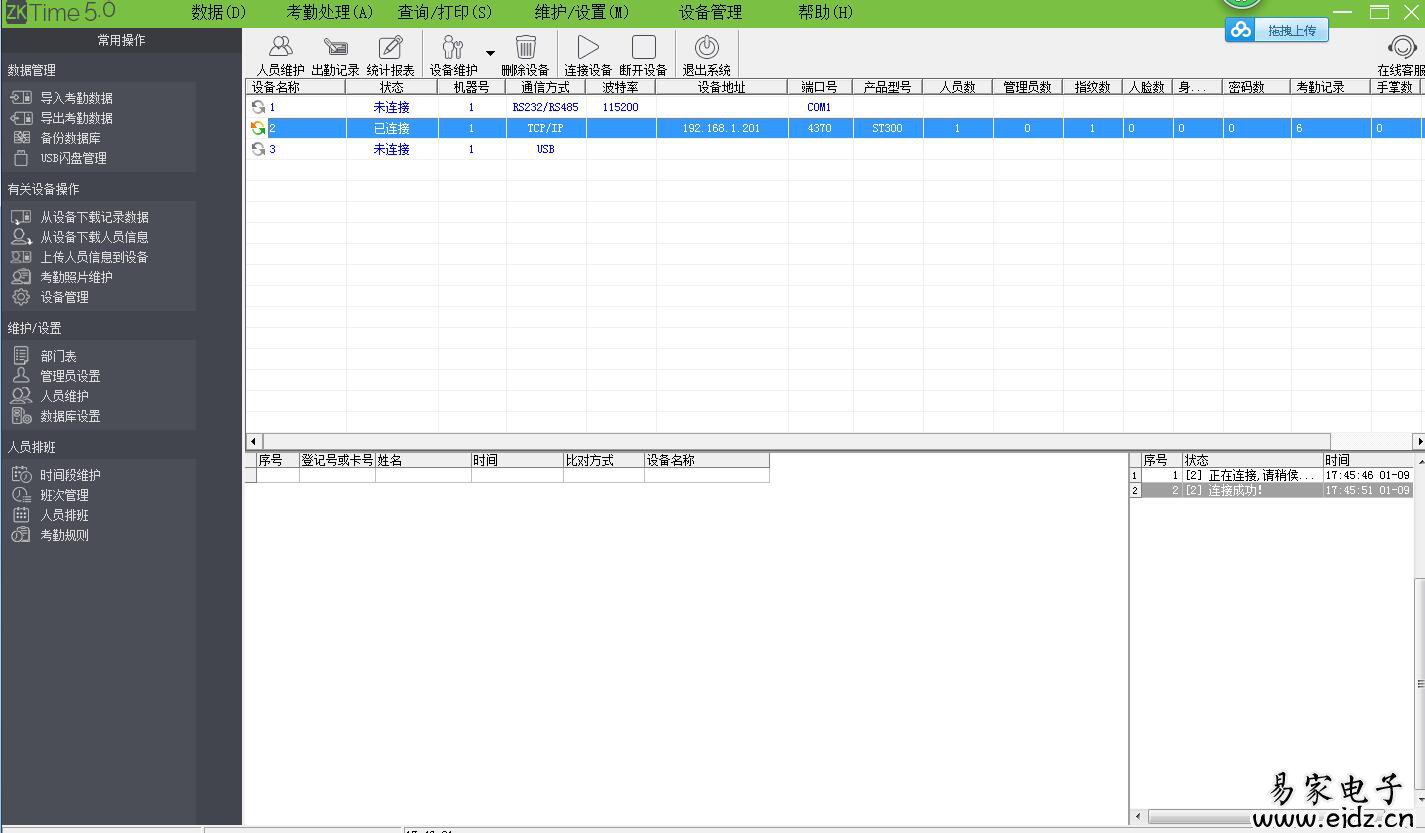Sort by the 通信方式 column header

coord(546,87)
